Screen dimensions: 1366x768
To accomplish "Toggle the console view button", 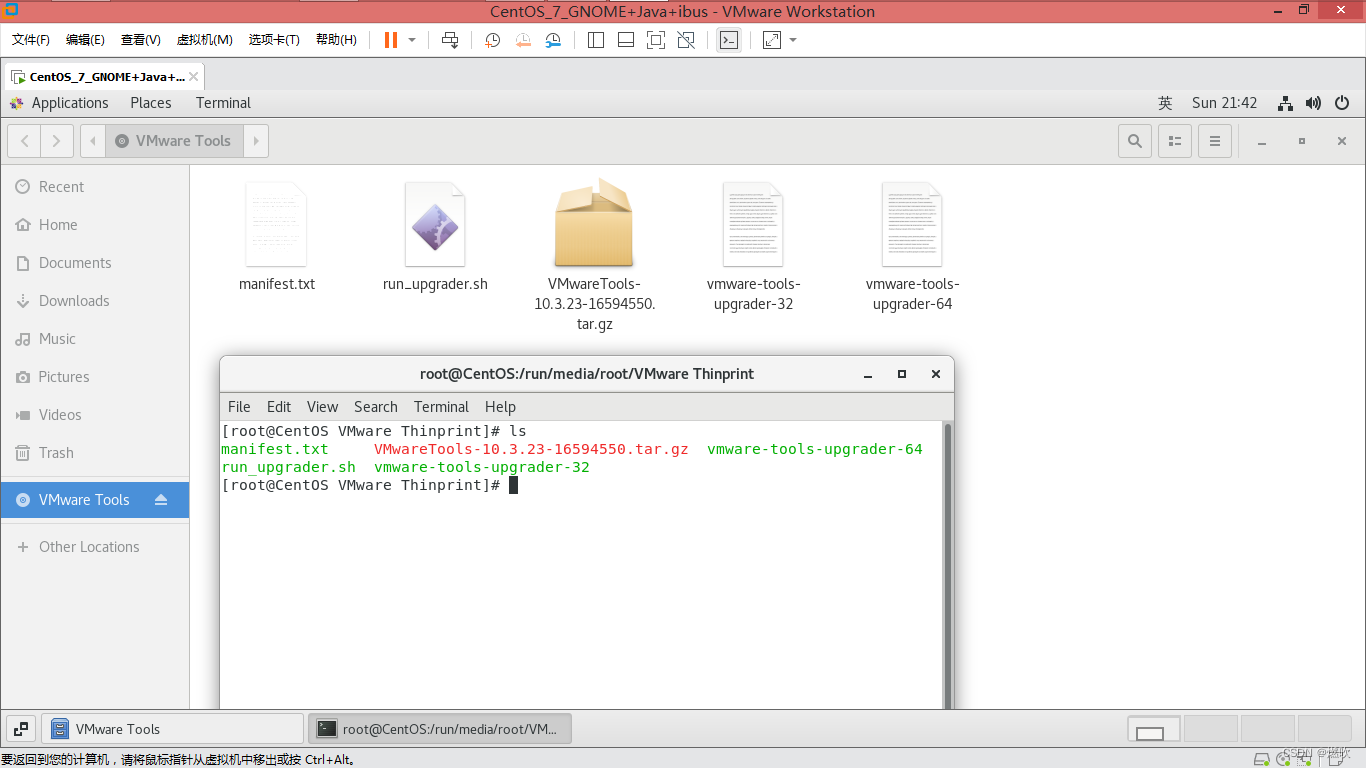I will click(729, 40).
